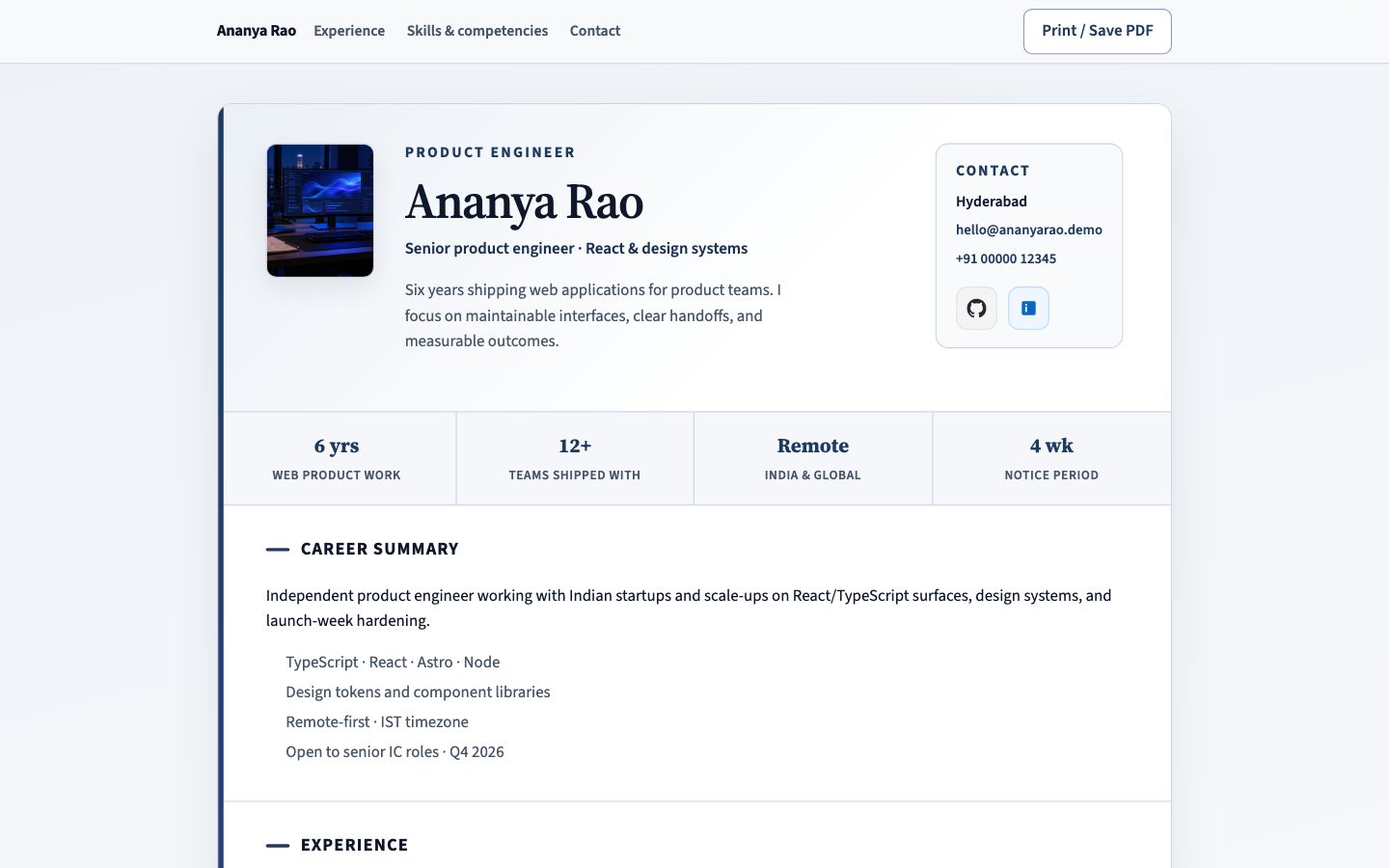This screenshot has width=1389, height=868.
Task: Click the profile photo thumbnail
Action: coord(320,210)
